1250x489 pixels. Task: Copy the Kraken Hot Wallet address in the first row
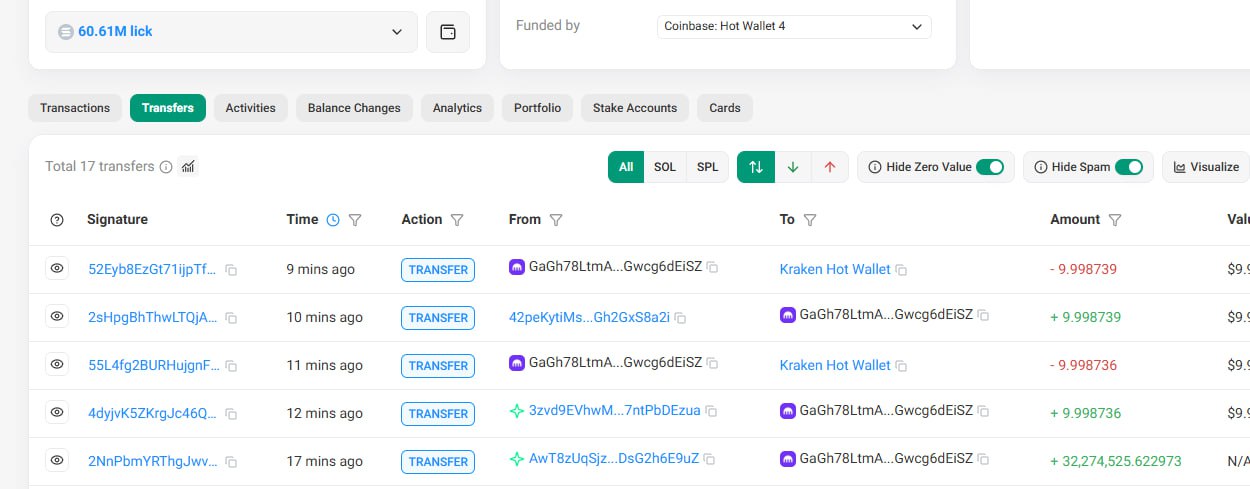click(x=901, y=270)
